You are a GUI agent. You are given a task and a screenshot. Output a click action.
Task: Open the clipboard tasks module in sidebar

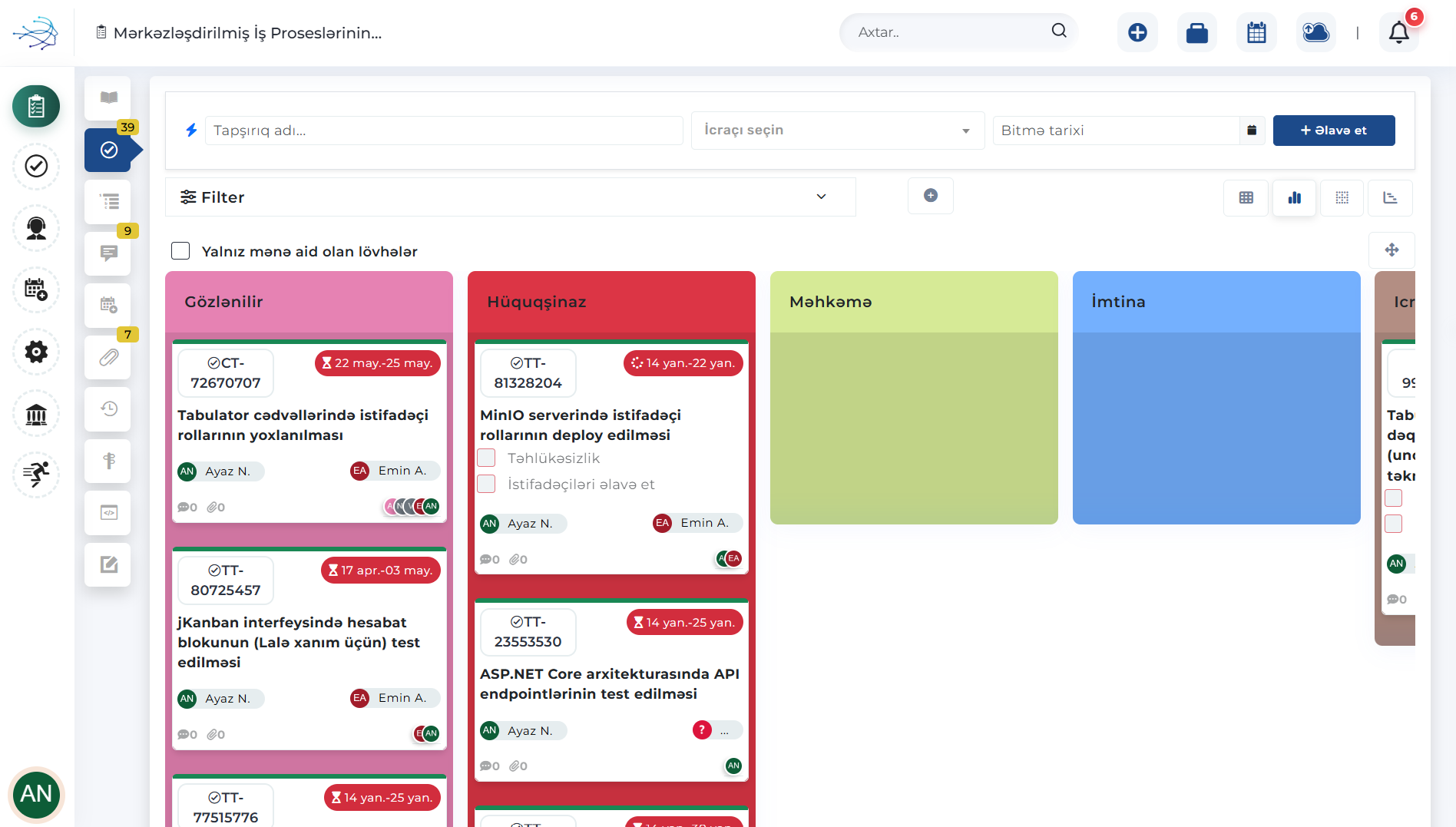[x=36, y=106]
